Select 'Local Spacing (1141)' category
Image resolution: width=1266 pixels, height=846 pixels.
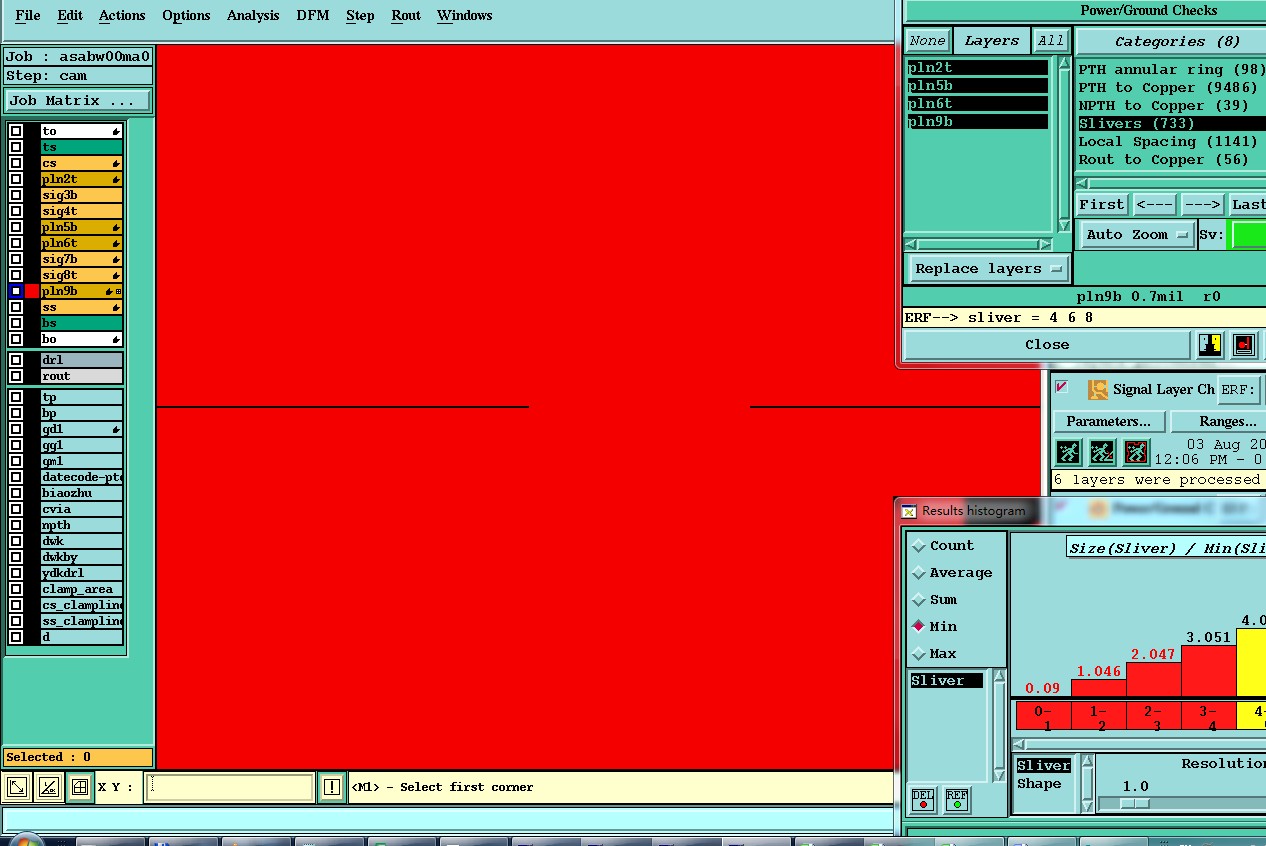point(1167,142)
